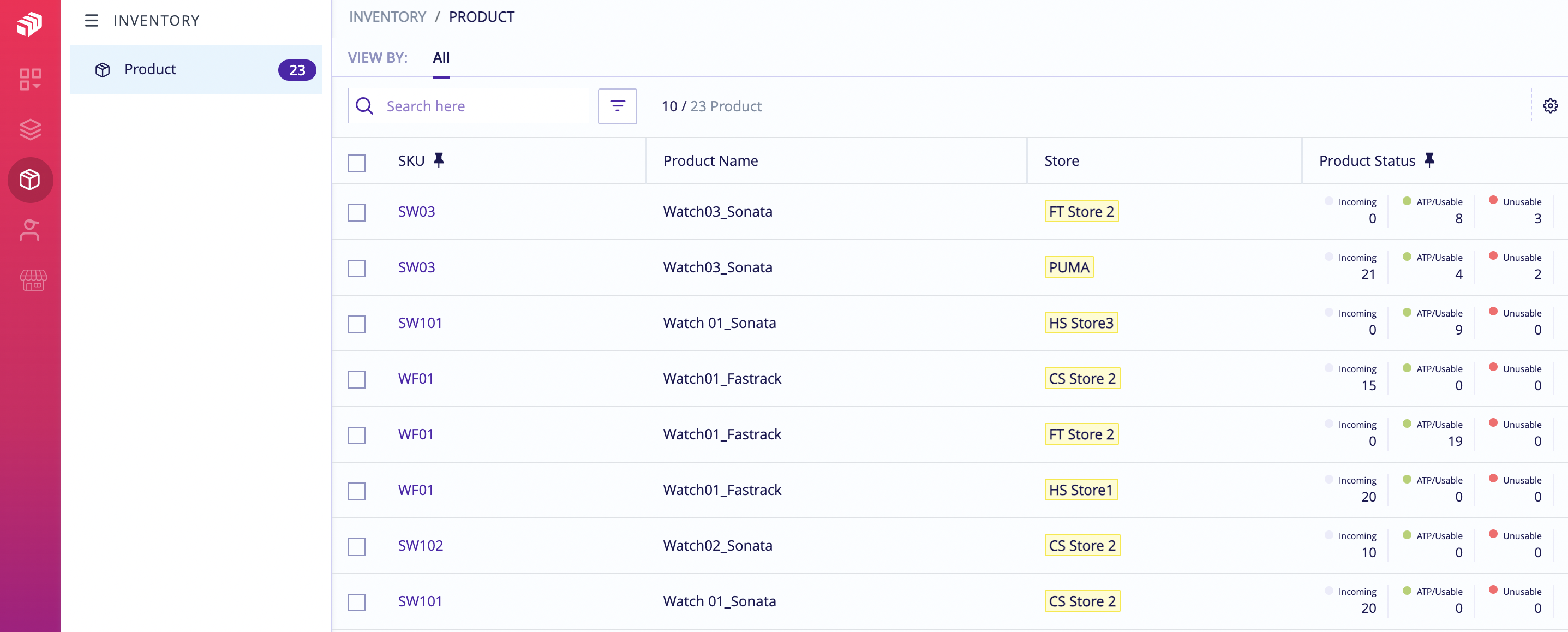Check the box for SW03 PUMA row

coord(357,269)
